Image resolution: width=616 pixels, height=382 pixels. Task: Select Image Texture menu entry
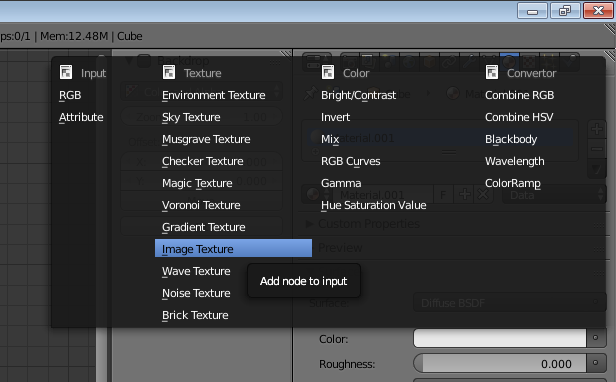pos(233,248)
